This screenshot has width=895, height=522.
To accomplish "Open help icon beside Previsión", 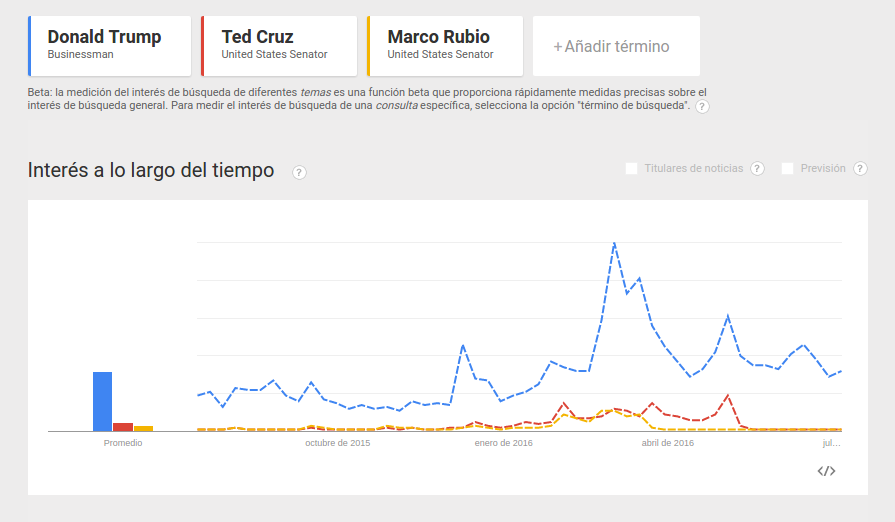I will pos(860,168).
